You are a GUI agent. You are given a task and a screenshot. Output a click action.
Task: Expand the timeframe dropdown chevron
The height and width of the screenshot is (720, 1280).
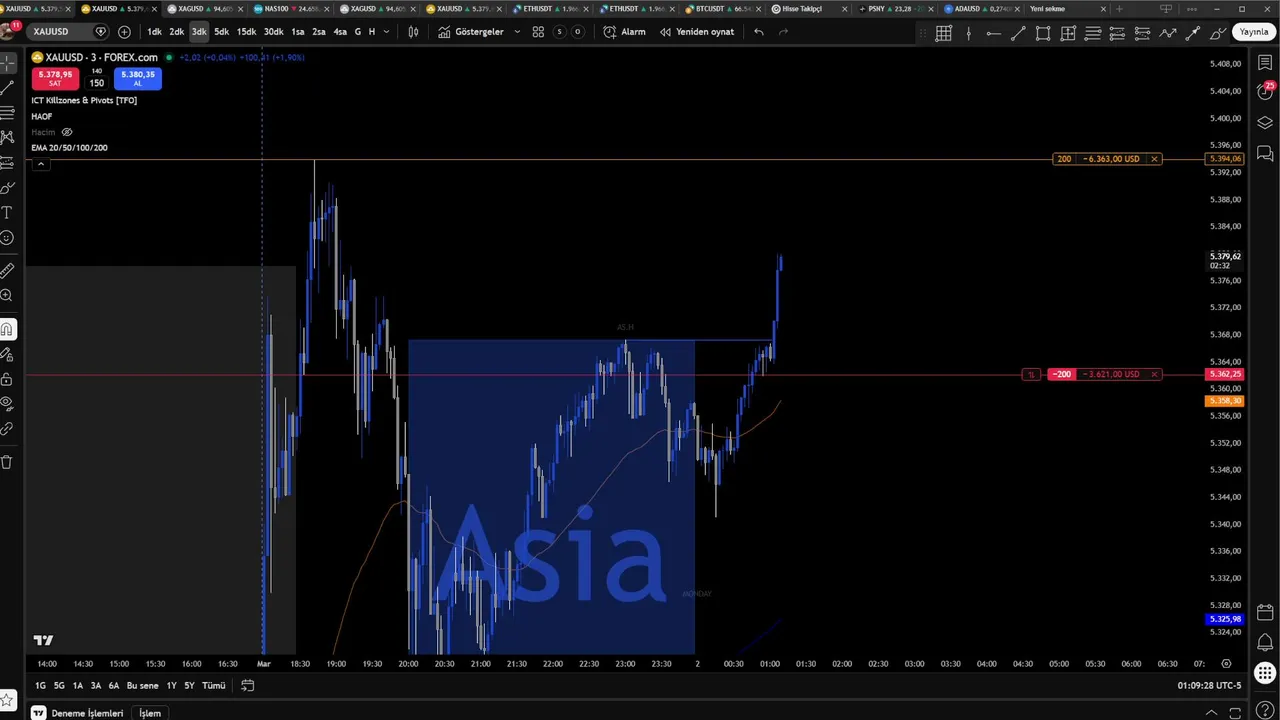tap(386, 32)
